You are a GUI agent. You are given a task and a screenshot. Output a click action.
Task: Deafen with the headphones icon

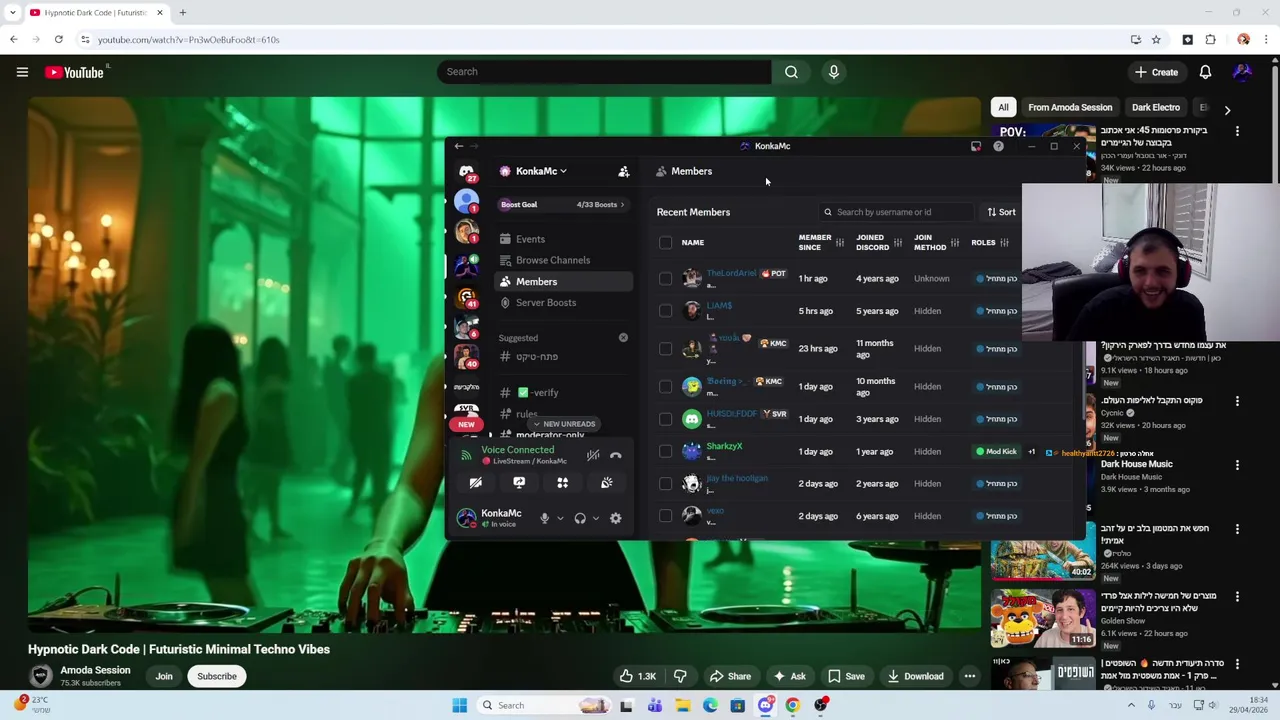click(580, 518)
